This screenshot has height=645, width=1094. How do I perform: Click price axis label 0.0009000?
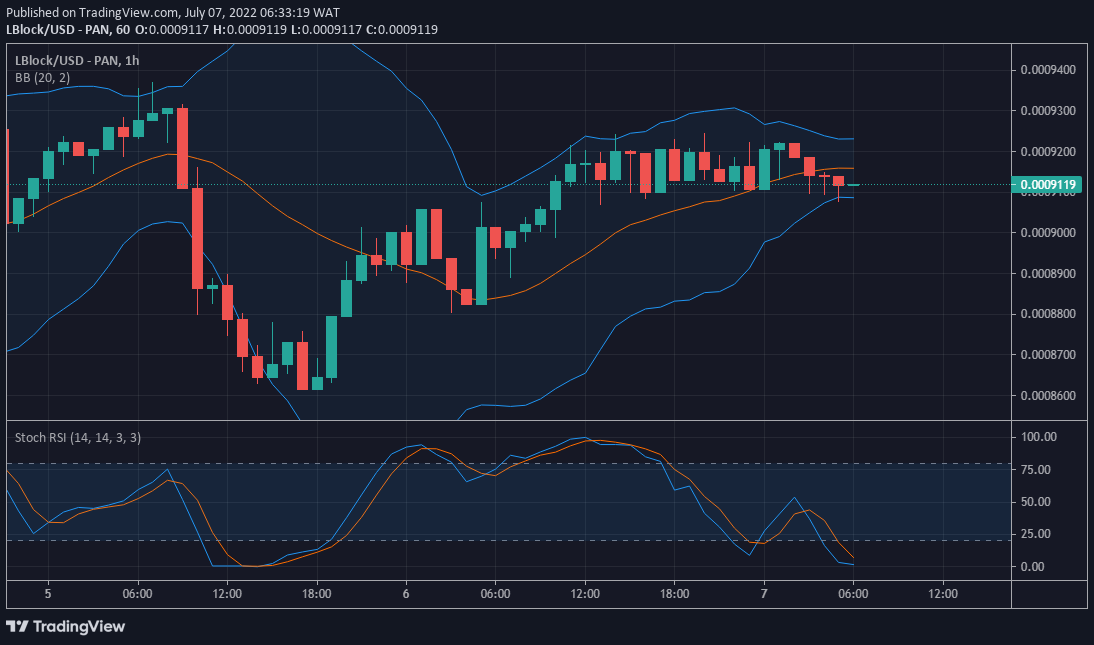pyautogui.click(x=1047, y=232)
